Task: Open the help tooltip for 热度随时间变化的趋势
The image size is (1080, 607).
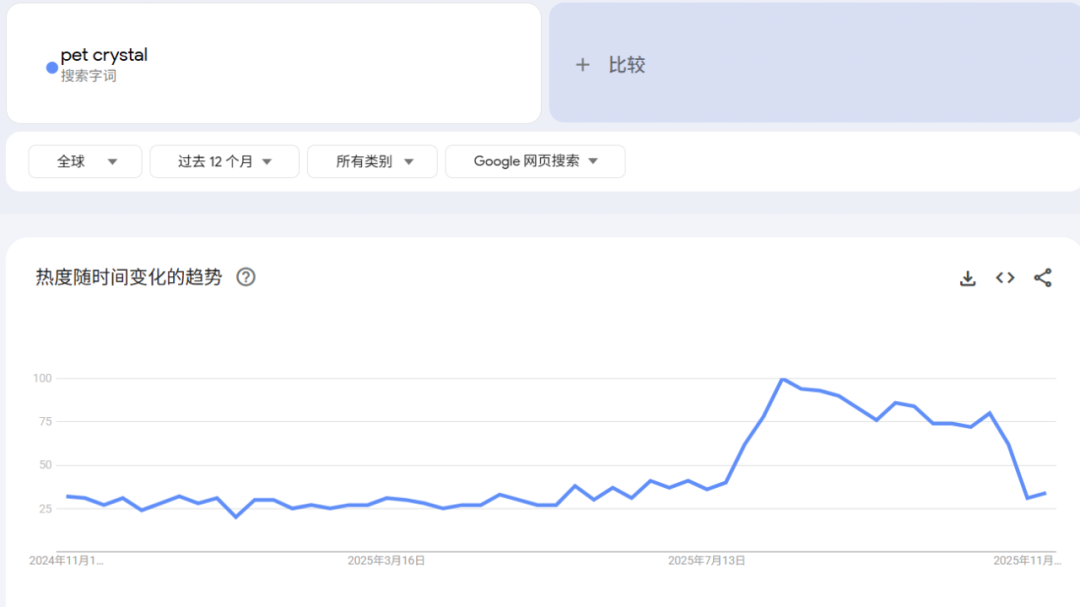Action: pyautogui.click(x=244, y=277)
